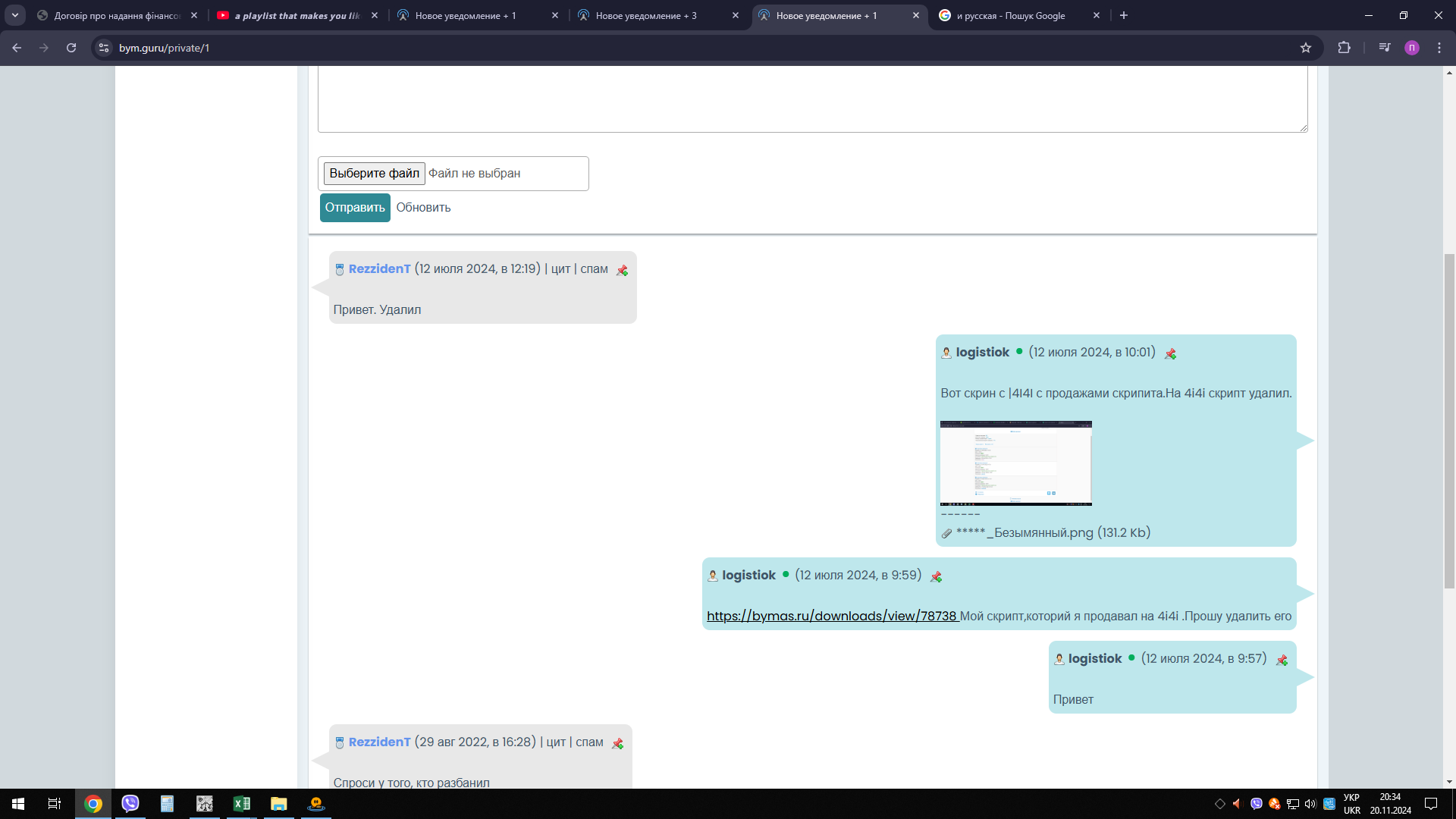Switch to the YouTube playlist tab

(296, 15)
